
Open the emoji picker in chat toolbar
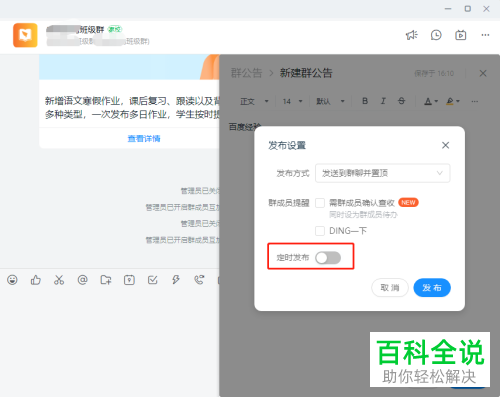[12, 280]
